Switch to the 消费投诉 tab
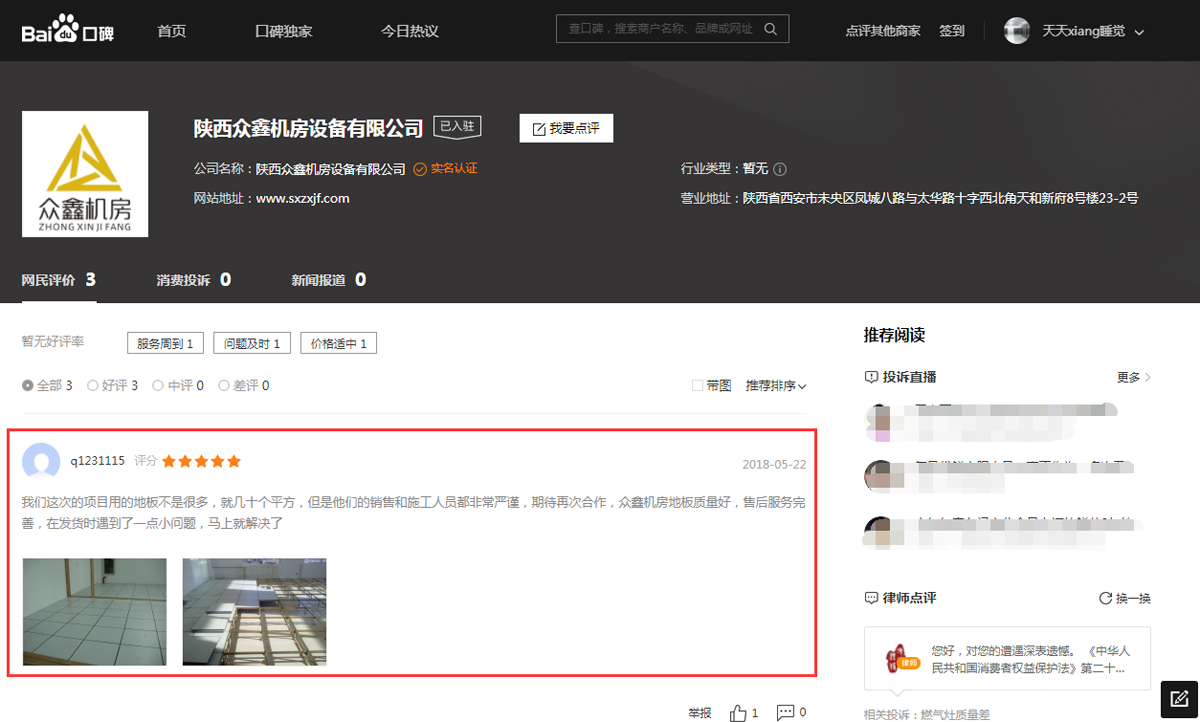This screenshot has width=1200, height=722. pyautogui.click(x=193, y=280)
